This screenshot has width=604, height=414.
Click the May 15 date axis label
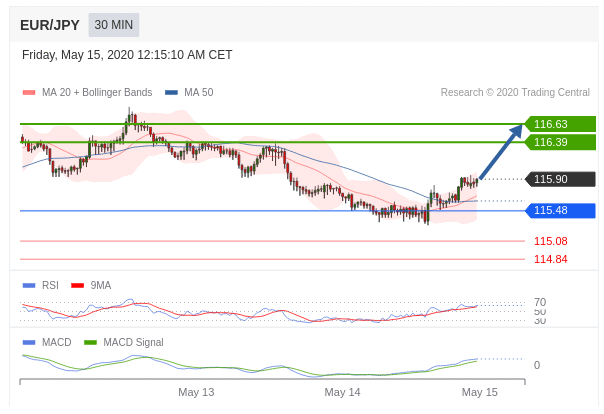point(479,393)
